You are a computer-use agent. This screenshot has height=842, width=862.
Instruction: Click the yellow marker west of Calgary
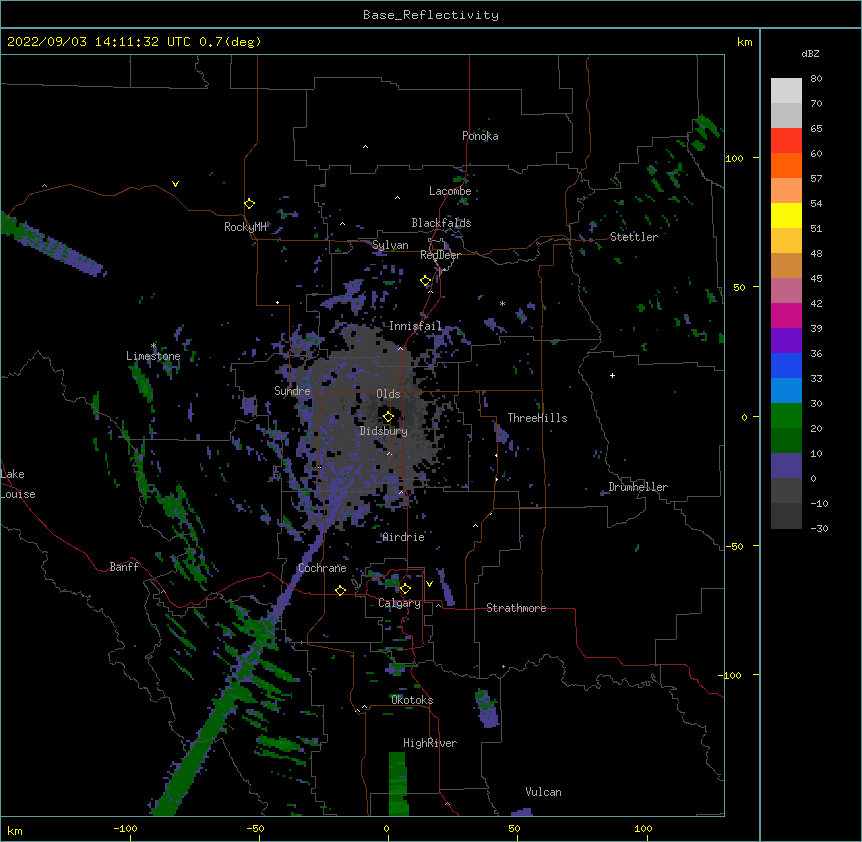coord(340,590)
